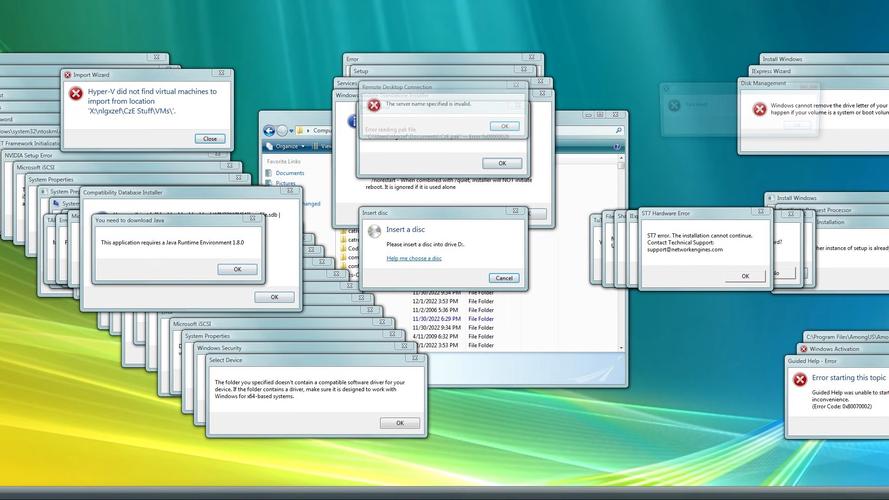Click the Documents folder icon in Favorite Links
The width and height of the screenshot is (889, 500).
(269, 173)
